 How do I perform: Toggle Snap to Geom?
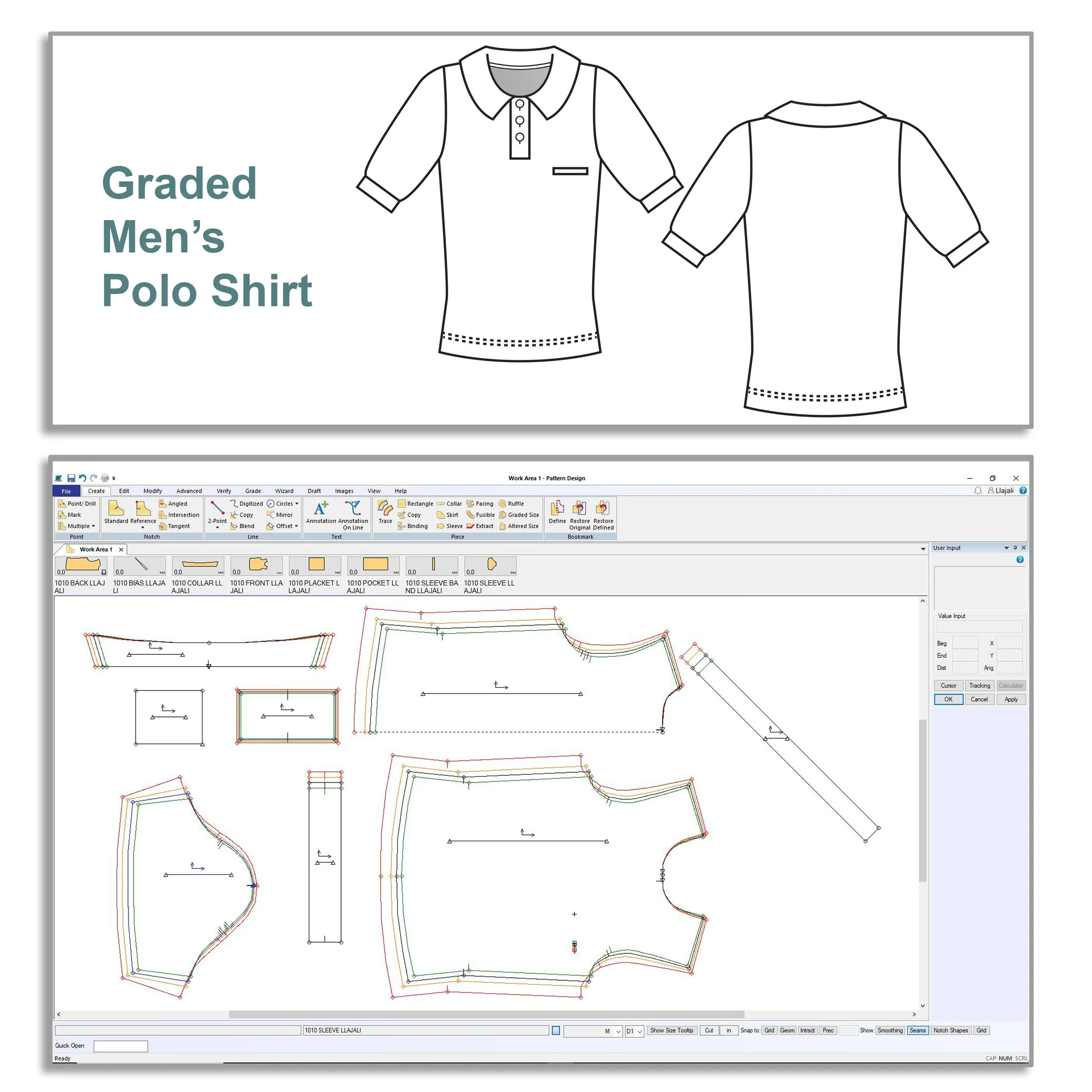788,1030
